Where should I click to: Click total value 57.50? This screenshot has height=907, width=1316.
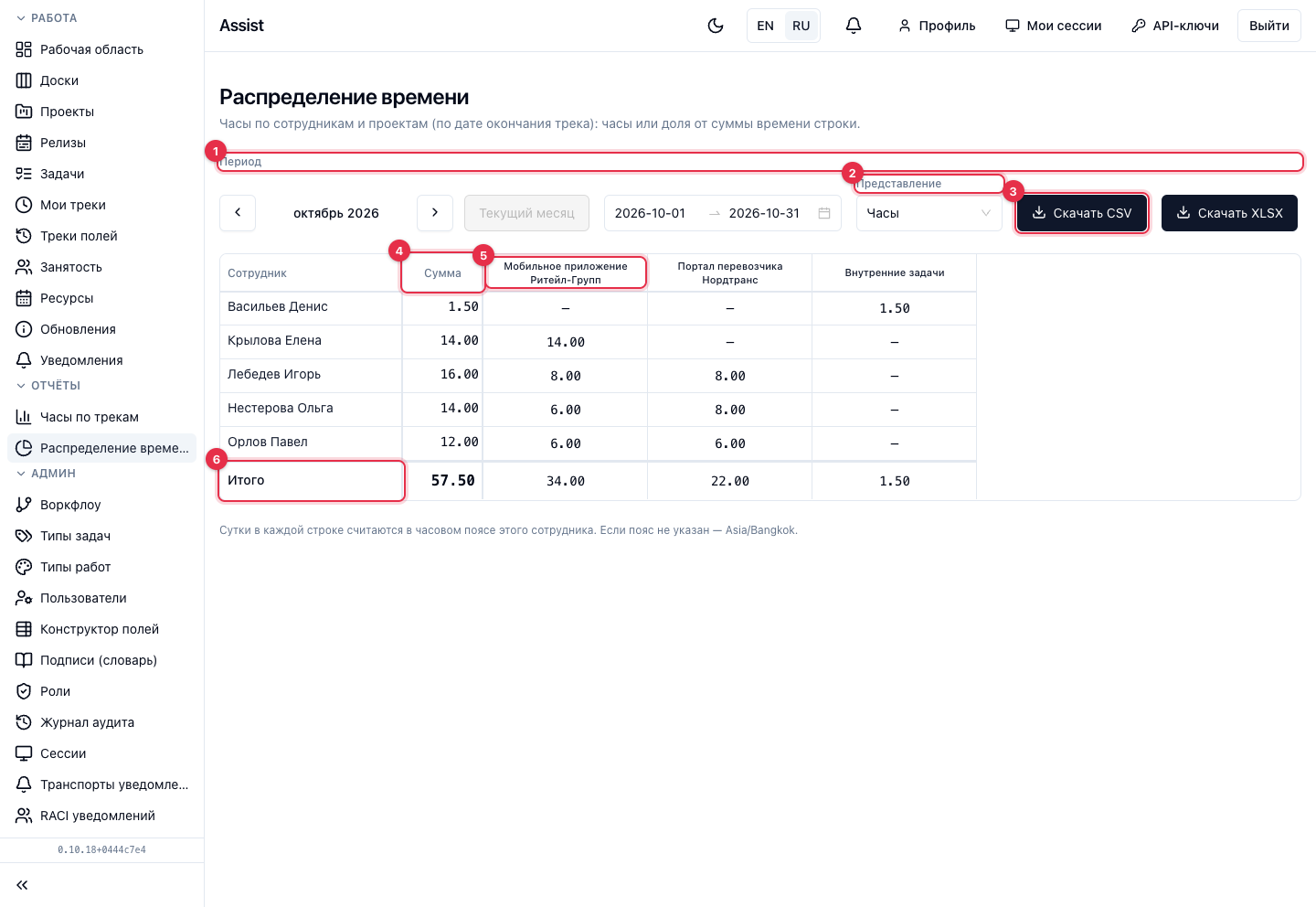pos(453,480)
